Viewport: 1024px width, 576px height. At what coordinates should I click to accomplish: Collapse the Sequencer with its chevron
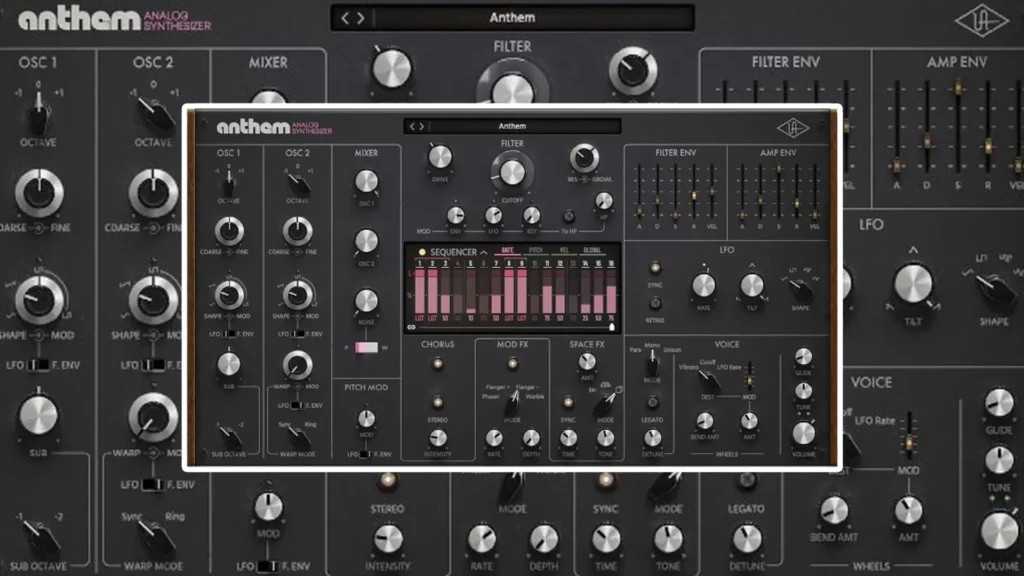[484, 252]
